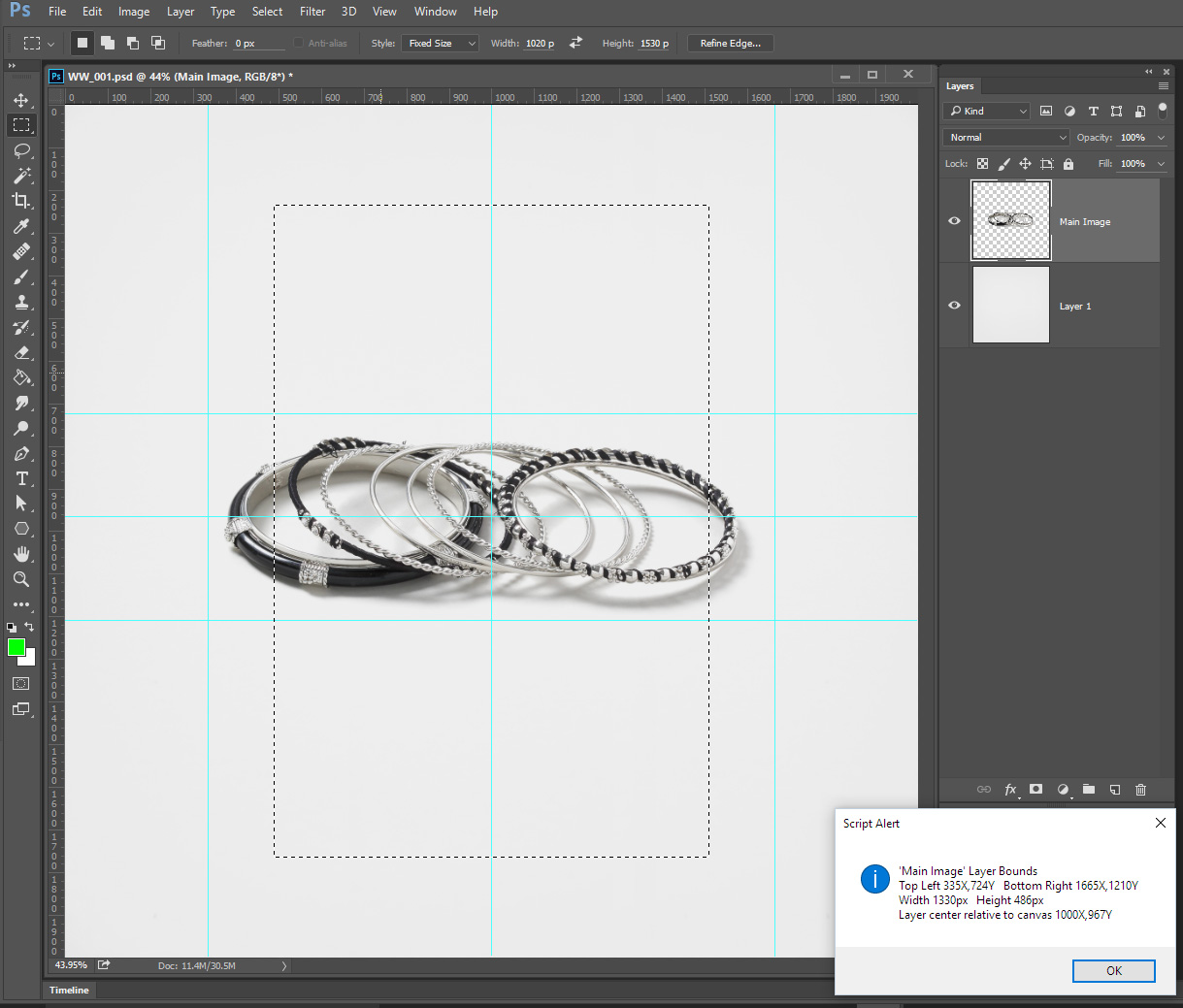Click the Refine Edge button

(730, 44)
